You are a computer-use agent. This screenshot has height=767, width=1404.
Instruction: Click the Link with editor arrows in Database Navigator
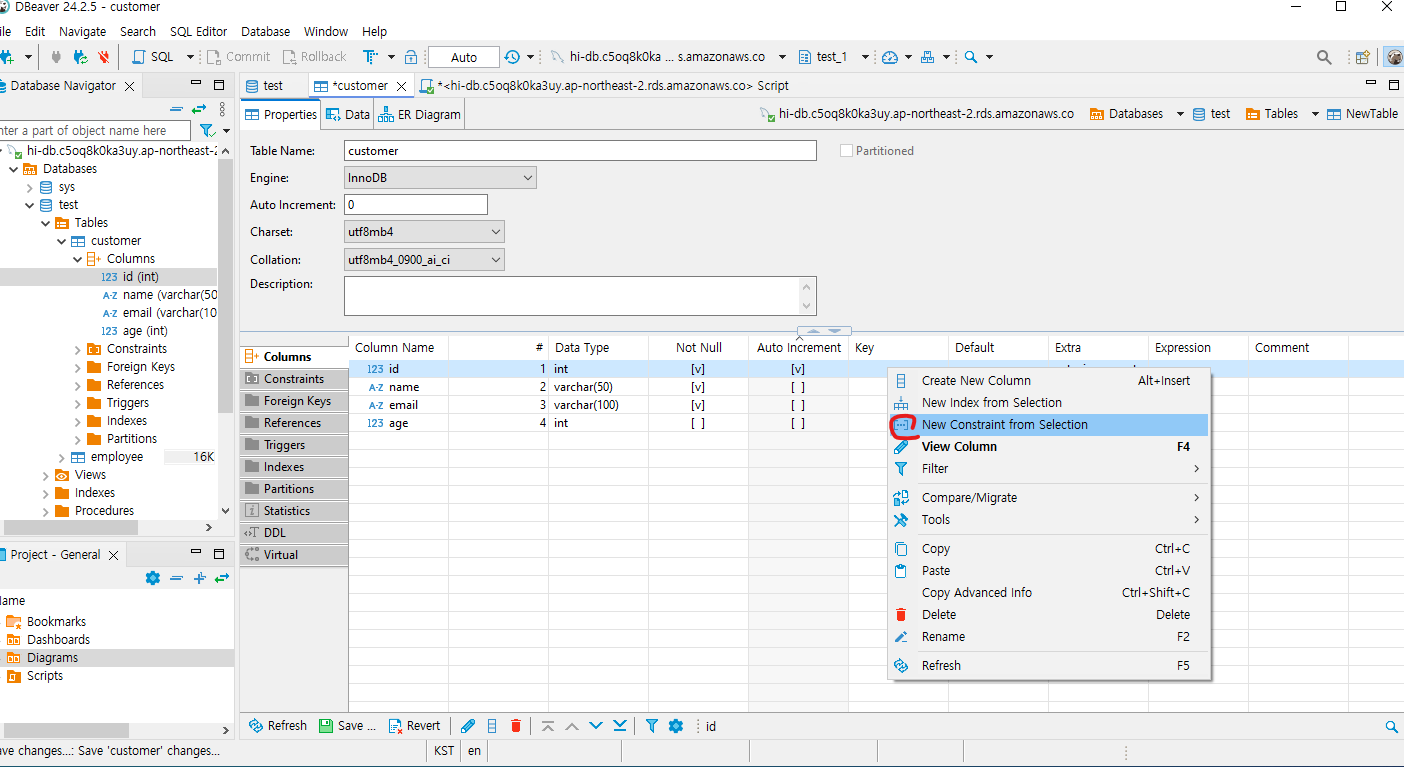(199, 109)
